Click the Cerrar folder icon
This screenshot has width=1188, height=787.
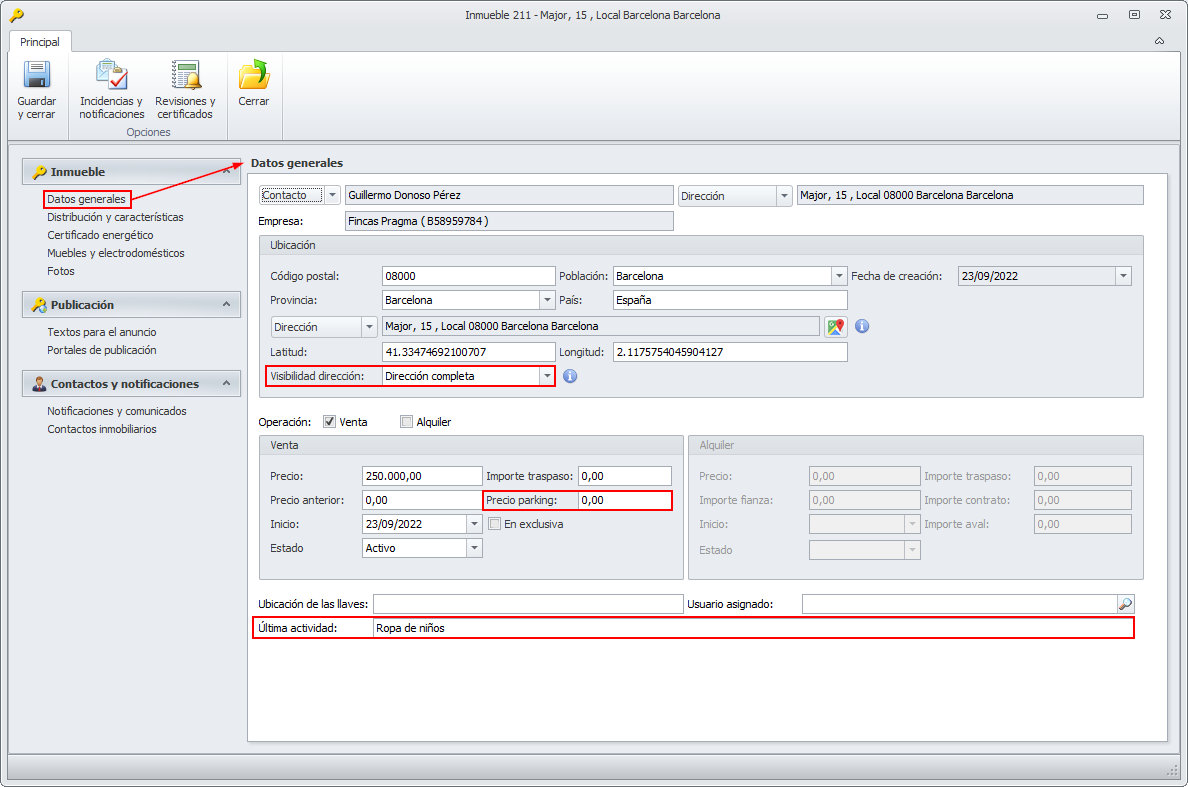click(253, 76)
